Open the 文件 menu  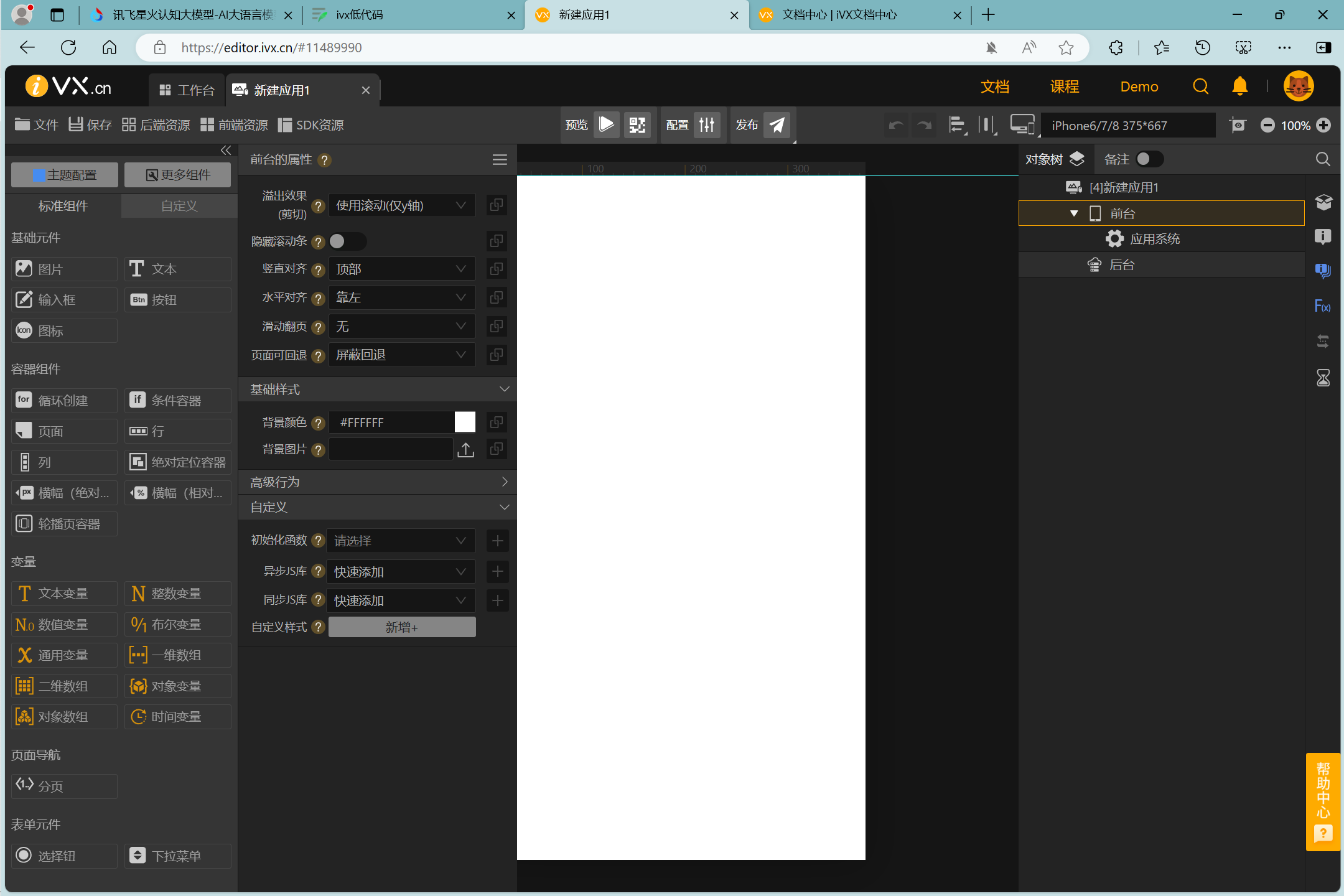[x=37, y=125]
